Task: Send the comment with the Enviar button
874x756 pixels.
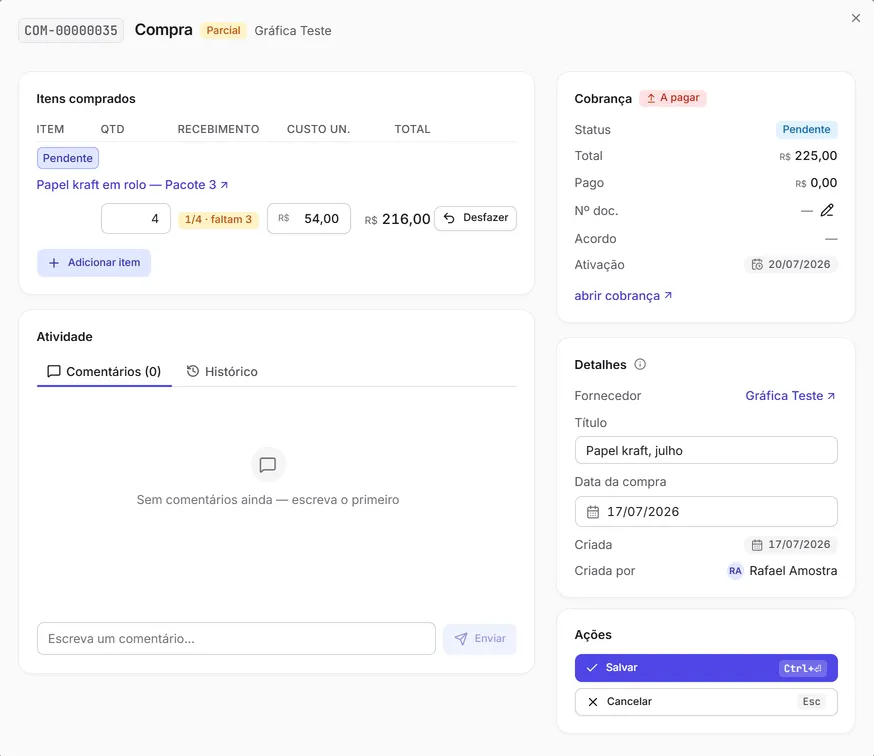Action: pos(480,638)
